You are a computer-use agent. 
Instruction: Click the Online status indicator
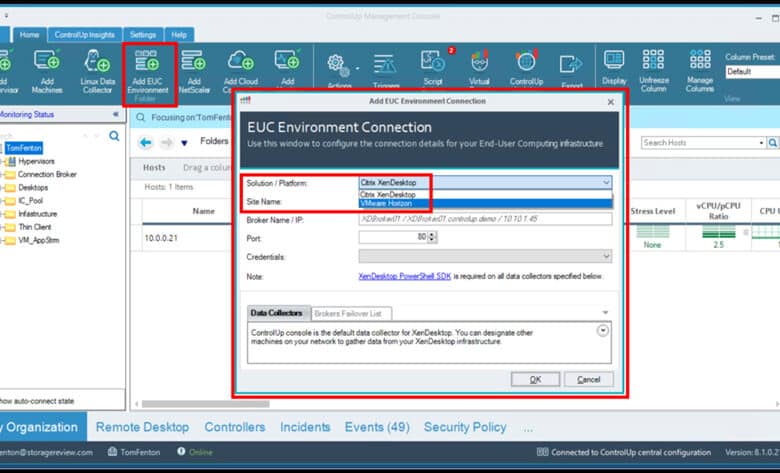[195, 452]
